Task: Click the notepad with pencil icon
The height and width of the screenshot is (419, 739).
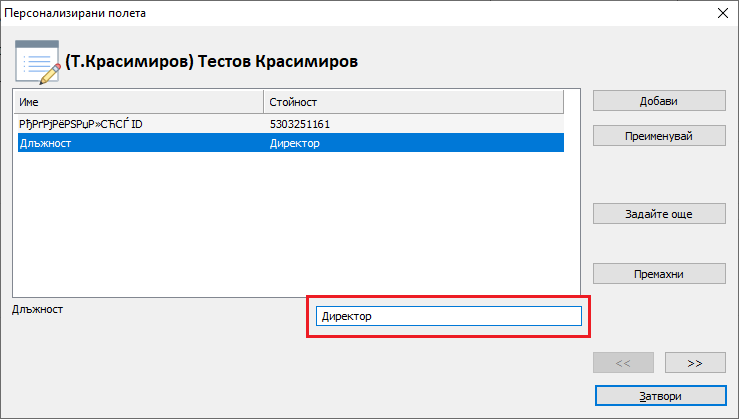Action: (x=37, y=62)
